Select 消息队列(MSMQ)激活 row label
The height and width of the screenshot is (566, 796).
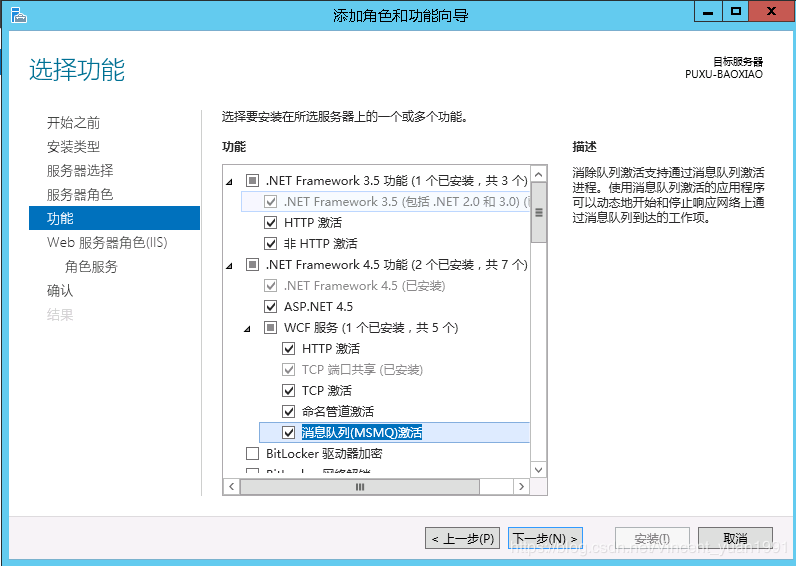[362, 432]
